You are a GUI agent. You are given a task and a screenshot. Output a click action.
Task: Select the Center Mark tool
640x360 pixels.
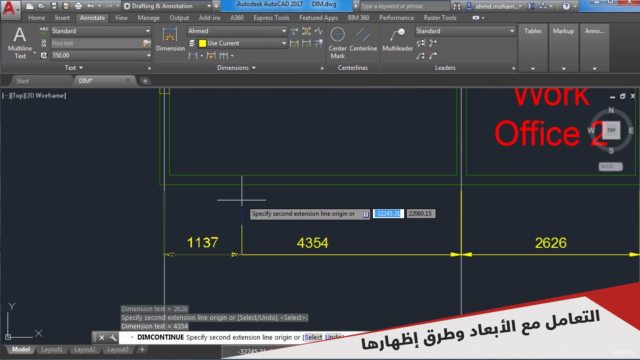pos(338,42)
